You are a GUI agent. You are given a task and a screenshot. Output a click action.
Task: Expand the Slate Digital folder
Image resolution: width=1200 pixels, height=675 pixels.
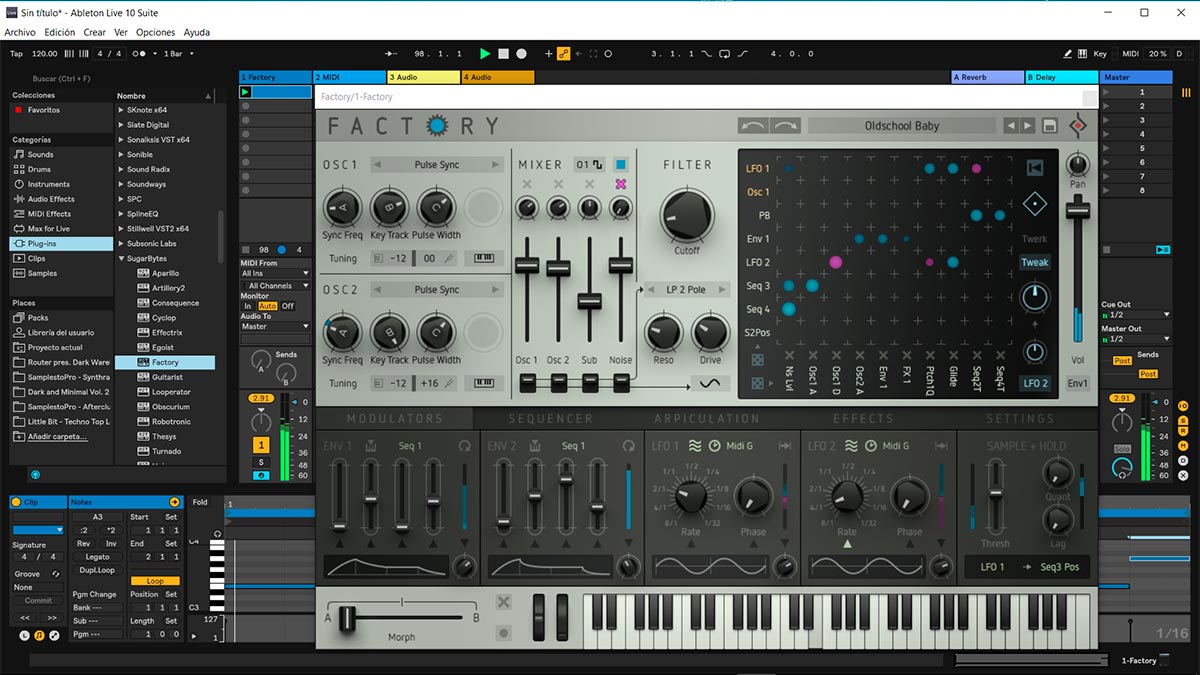pyautogui.click(x=121, y=125)
